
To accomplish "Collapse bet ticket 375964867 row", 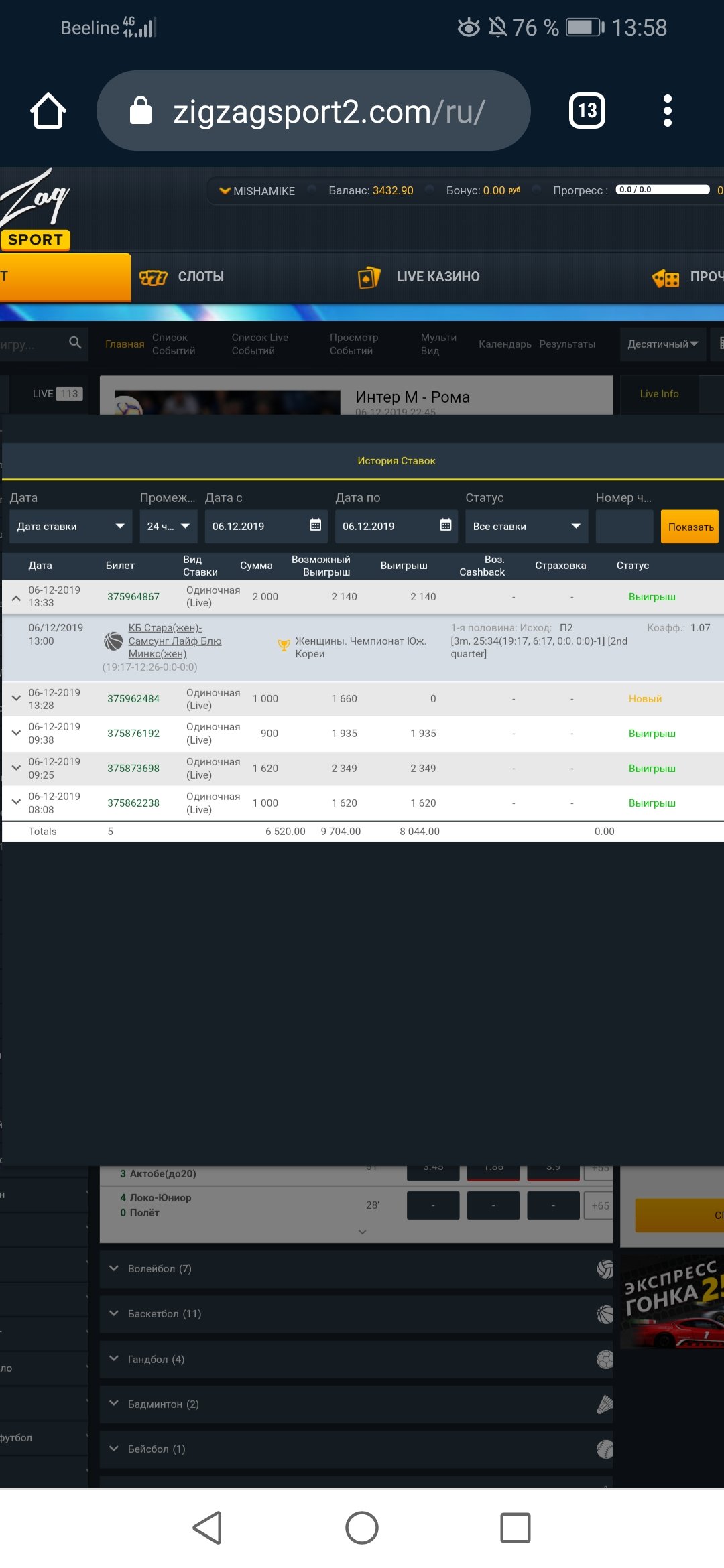I will (16, 598).
